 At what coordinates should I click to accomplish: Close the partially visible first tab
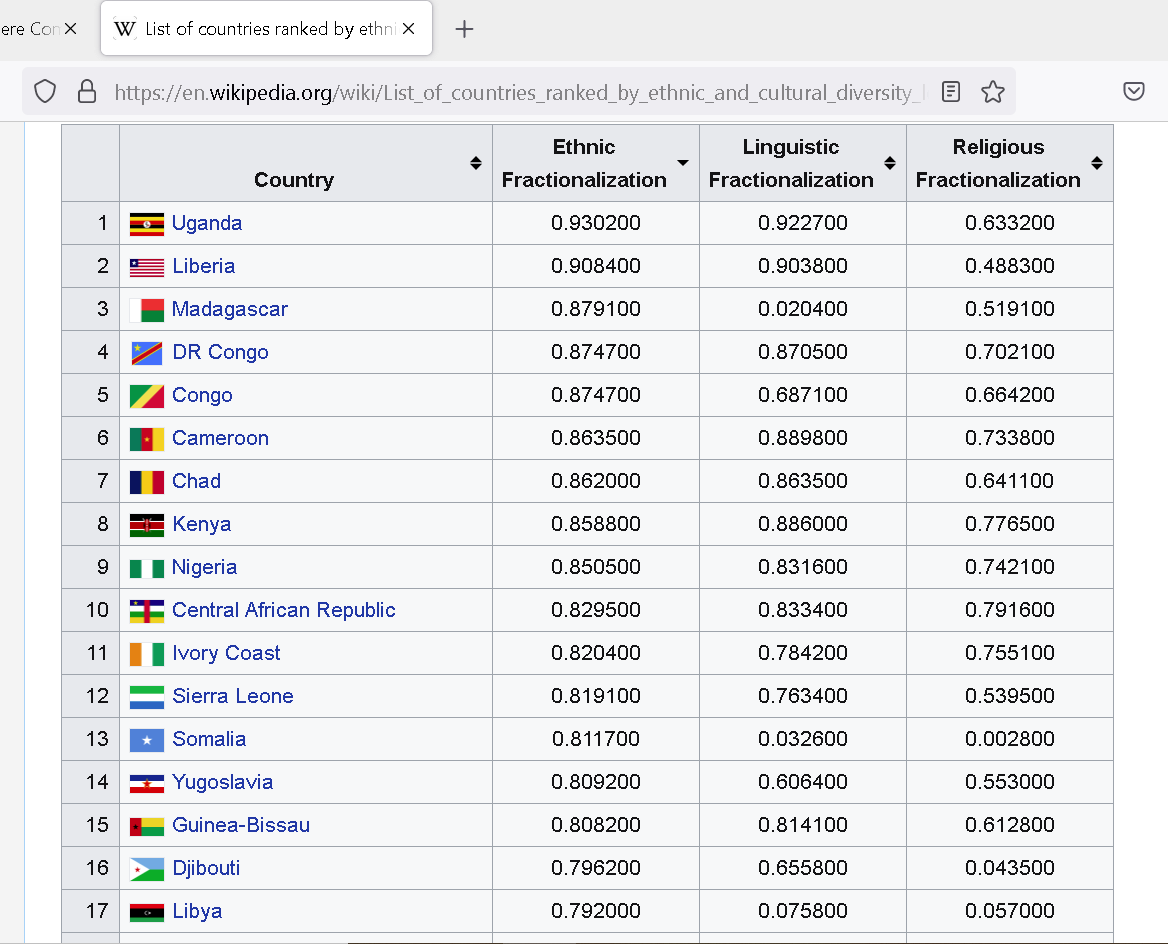tap(70, 29)
